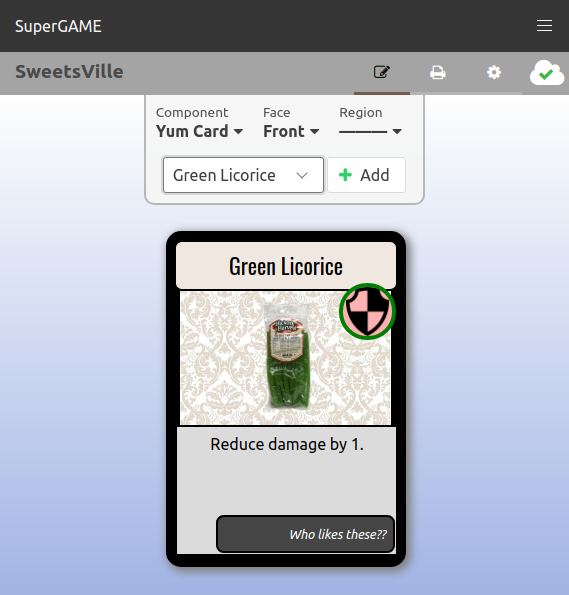The height and width of the screenshot is (595, 569).
Task: Expand the Yum Card component dropdown
Action: (199, 131)
